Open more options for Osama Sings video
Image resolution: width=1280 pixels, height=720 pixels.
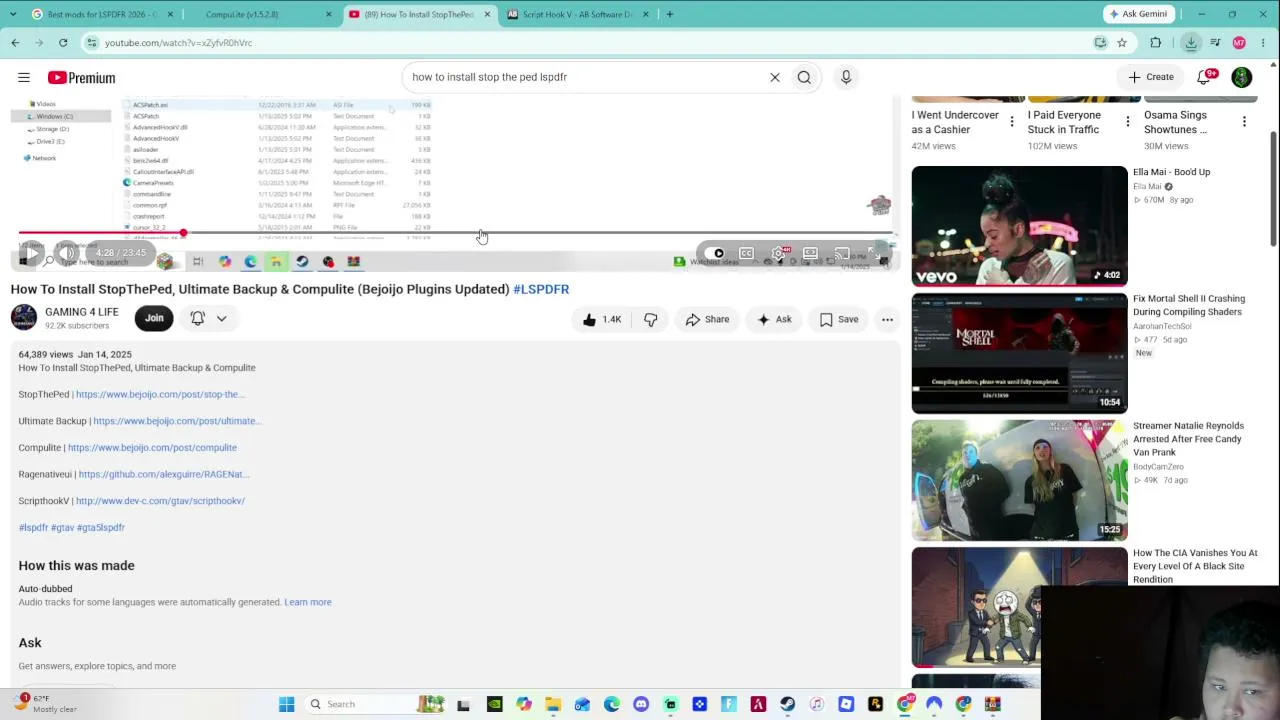1244,122
